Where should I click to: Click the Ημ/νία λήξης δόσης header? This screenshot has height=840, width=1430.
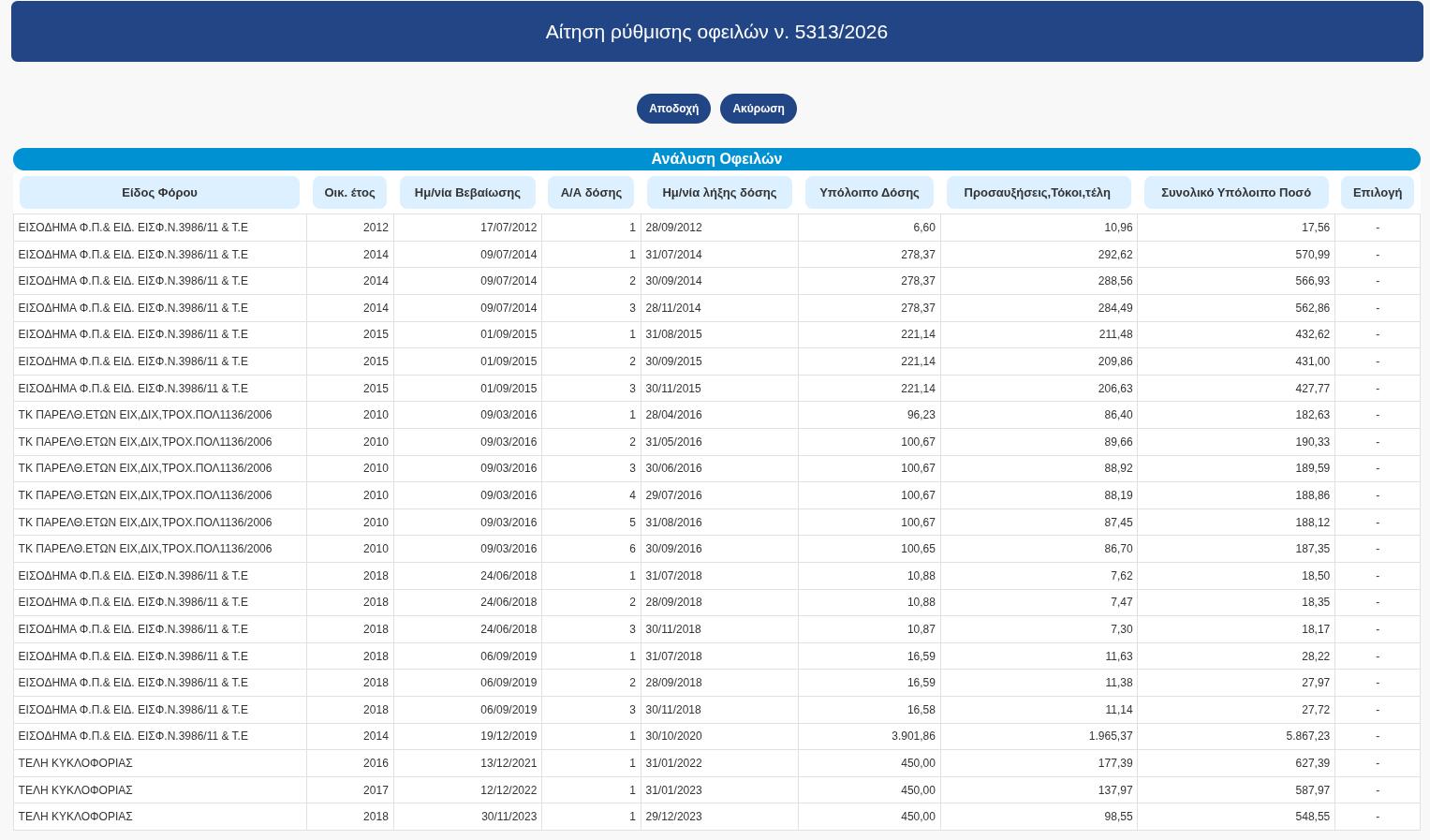pyautogui.click(x=719, y=192)
